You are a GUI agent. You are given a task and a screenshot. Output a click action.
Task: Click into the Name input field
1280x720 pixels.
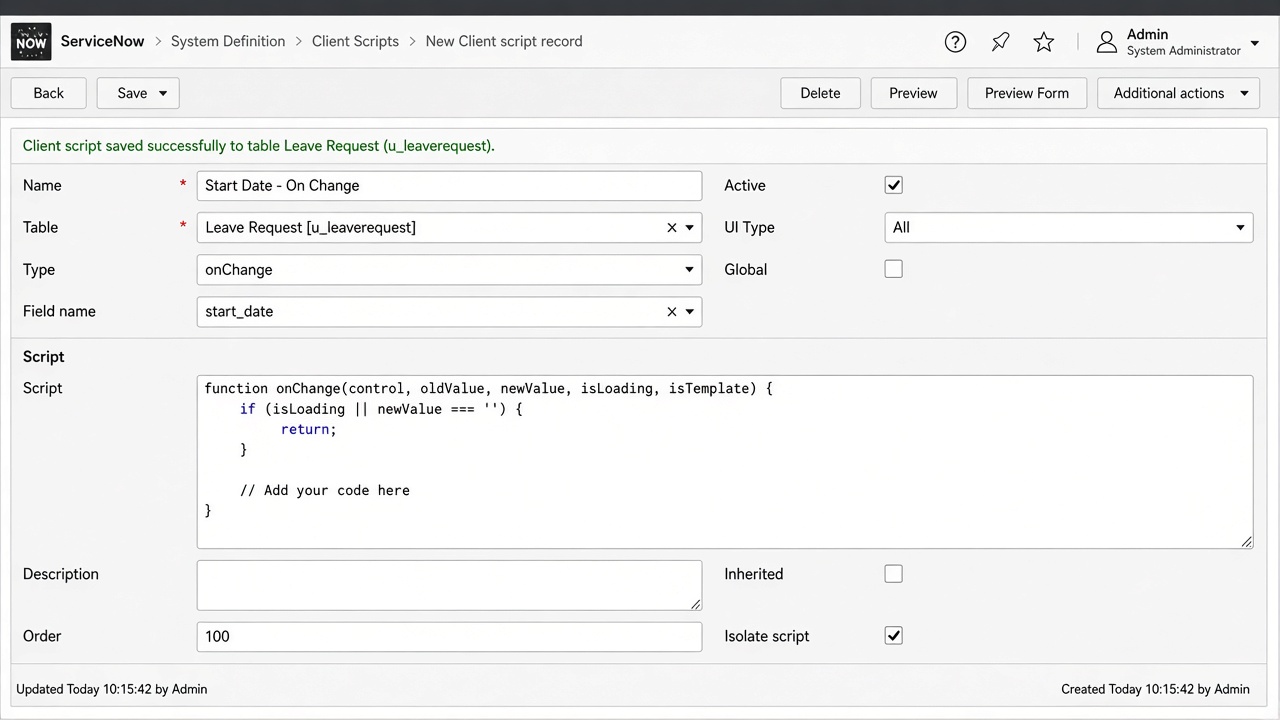coord(449,186)
